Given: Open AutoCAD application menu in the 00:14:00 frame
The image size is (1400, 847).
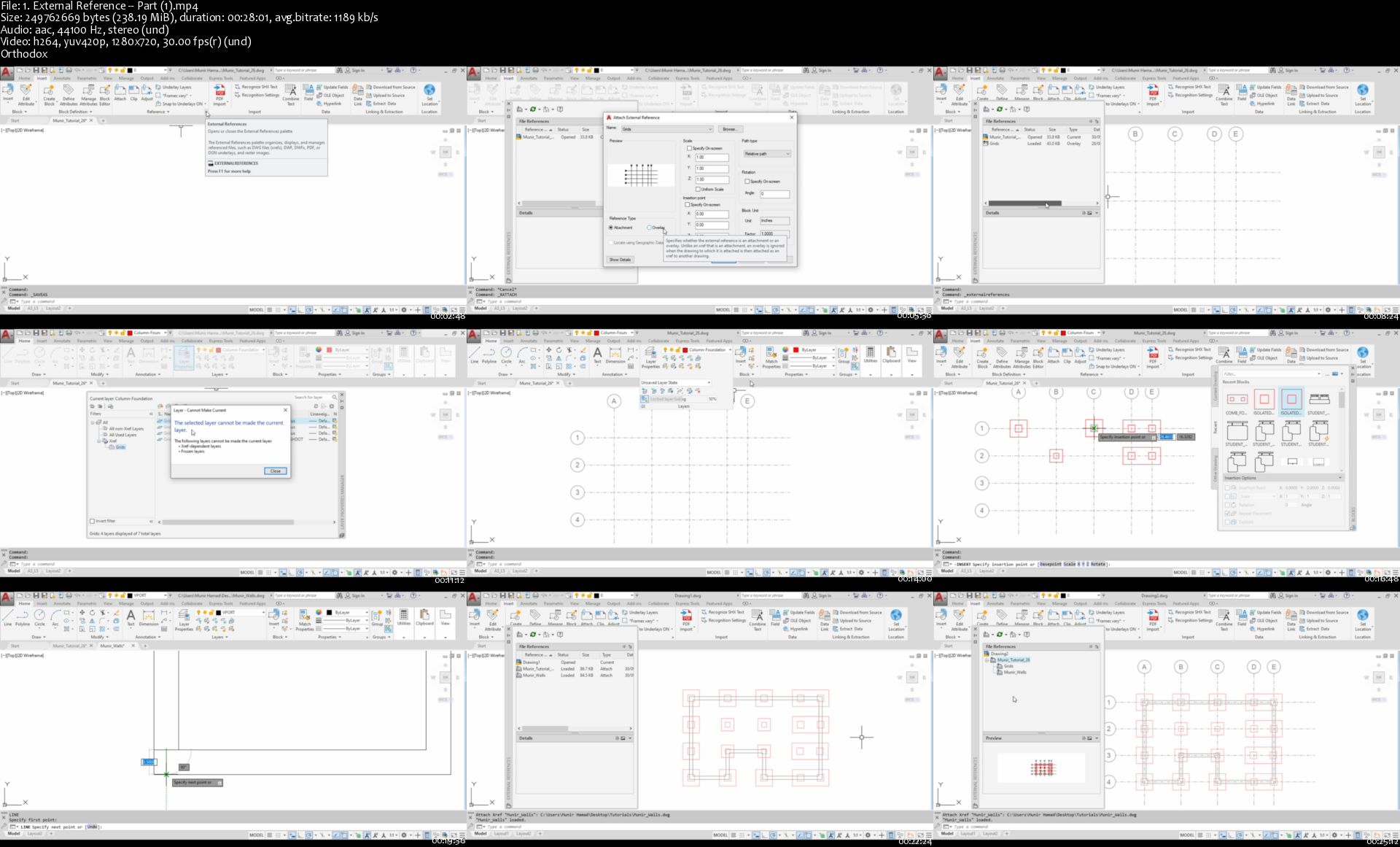Looking at the screenshot, I should [473, 336].
